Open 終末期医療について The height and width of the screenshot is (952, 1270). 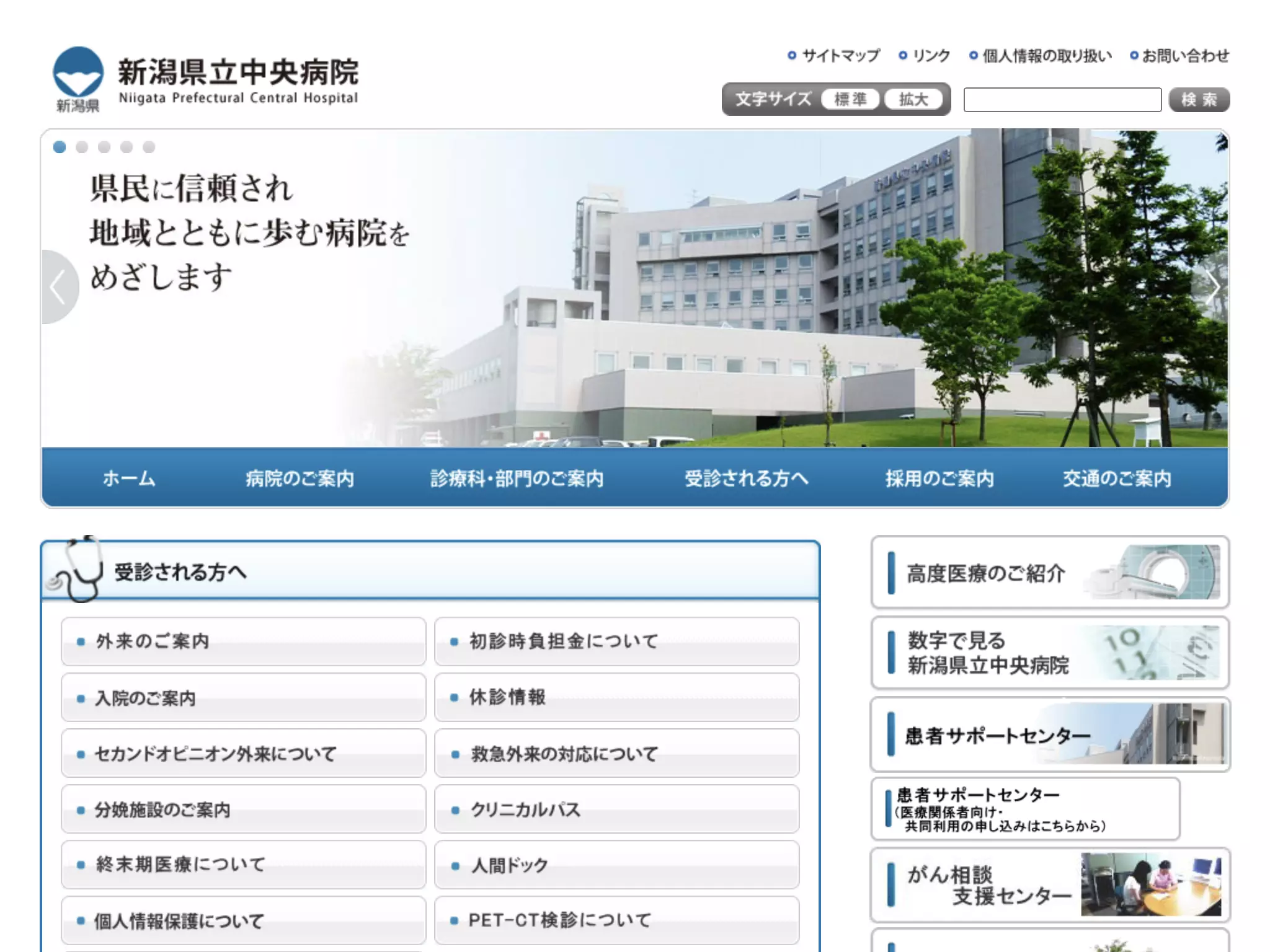click(x=243, y=865)
